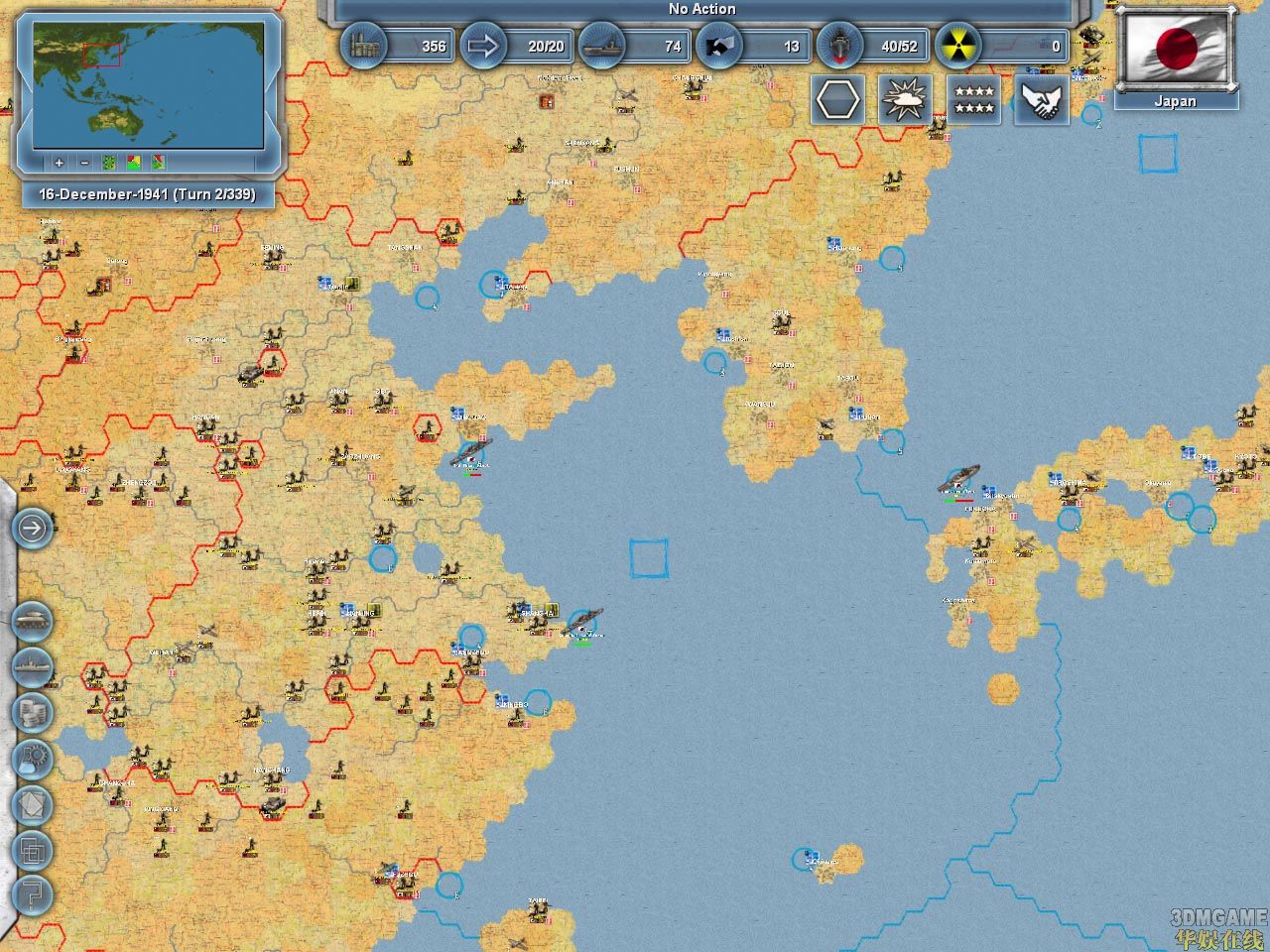Image resolution: width=1270 pixels, height=952 pixels.
Task: Select the warship unit near Kyushu island
Action: click(959, 479)
